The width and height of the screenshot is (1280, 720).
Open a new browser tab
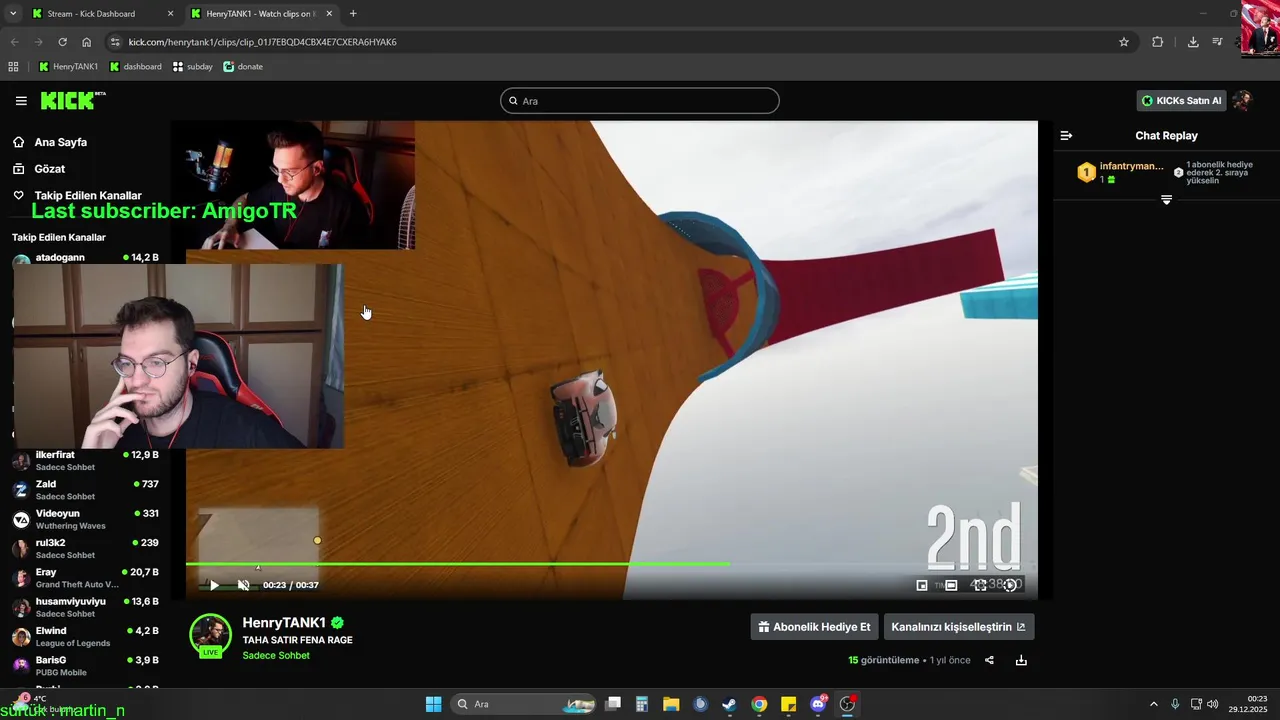click(353, 14)
